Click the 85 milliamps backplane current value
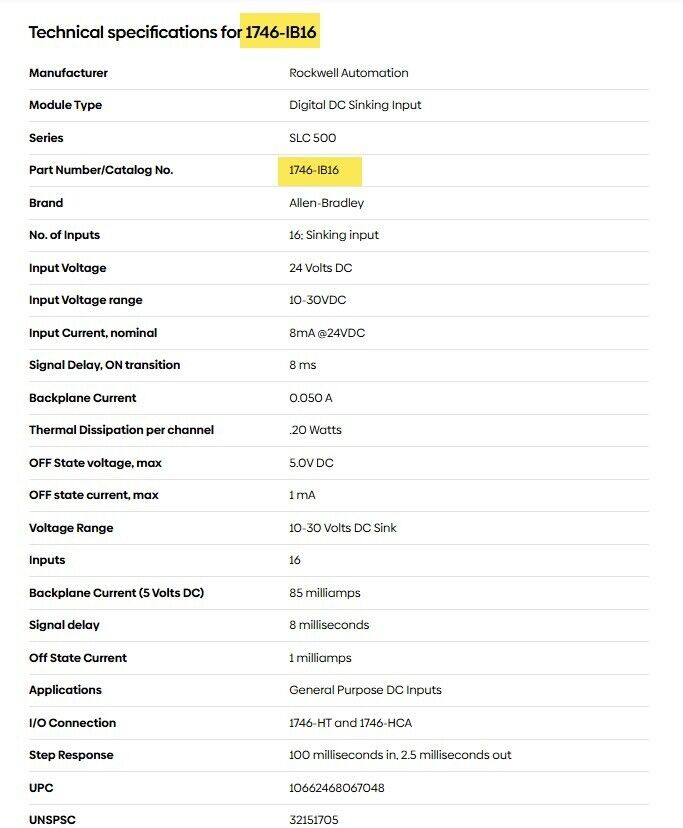This screenshot has height=828, width=683. tap(324, 593)
